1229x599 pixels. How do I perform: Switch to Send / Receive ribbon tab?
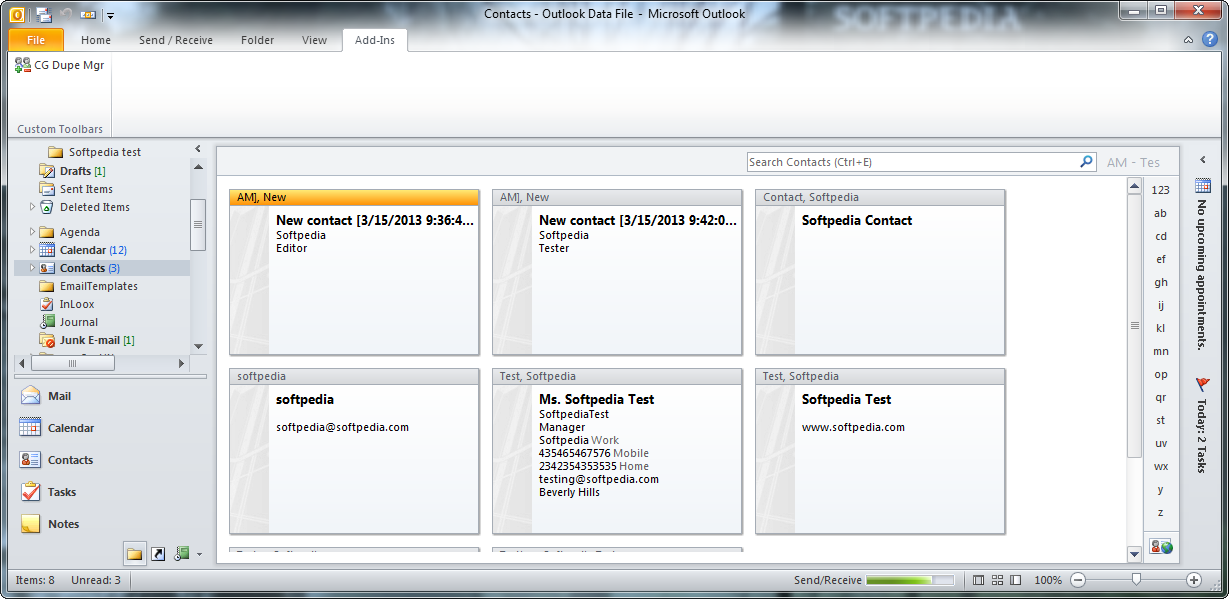tap(176, 40)
